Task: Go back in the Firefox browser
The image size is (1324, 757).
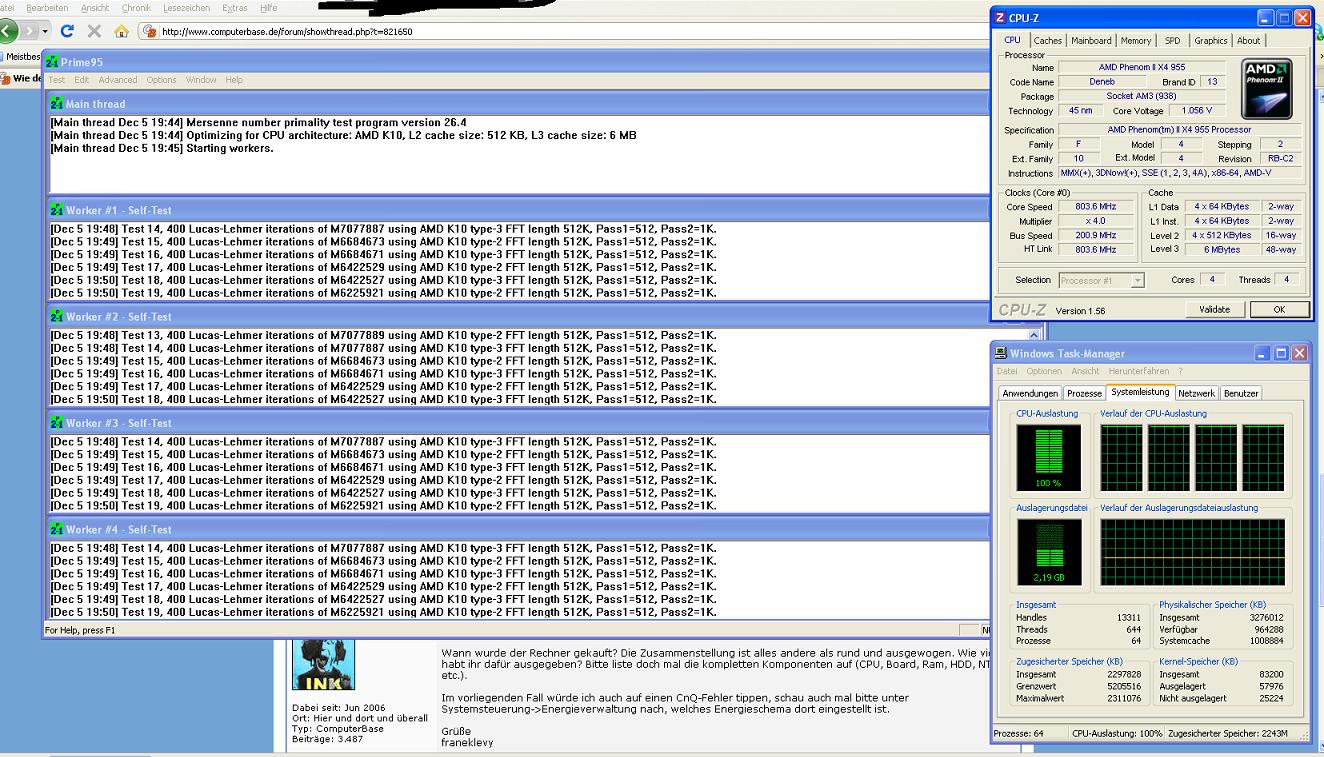Action: (x=7, y=31)
